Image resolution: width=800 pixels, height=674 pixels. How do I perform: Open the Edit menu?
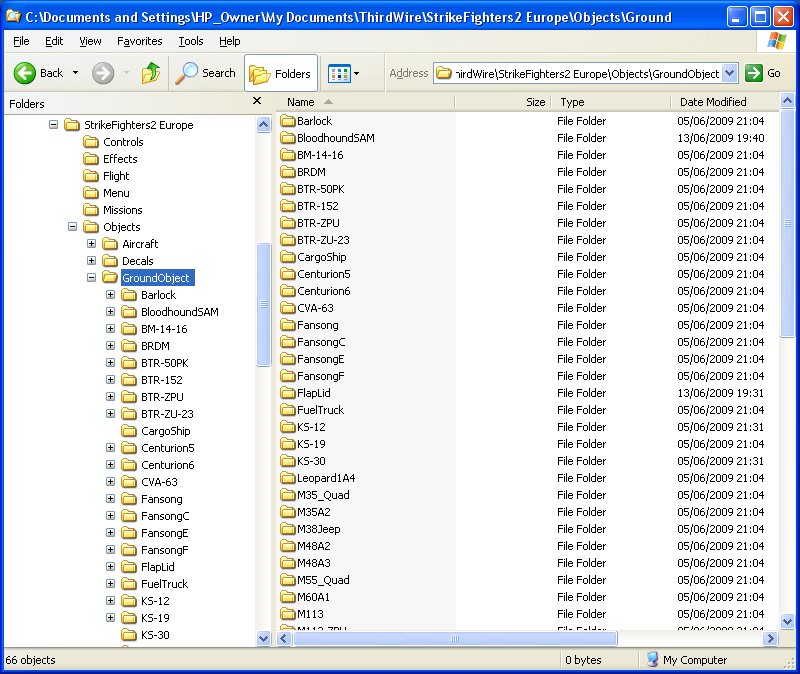click(54, 41)
